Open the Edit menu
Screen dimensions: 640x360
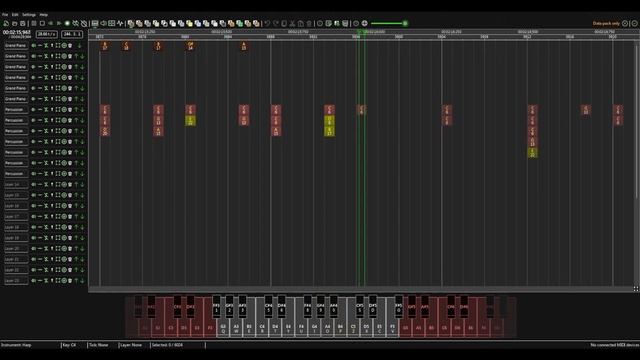coord(15,15)
